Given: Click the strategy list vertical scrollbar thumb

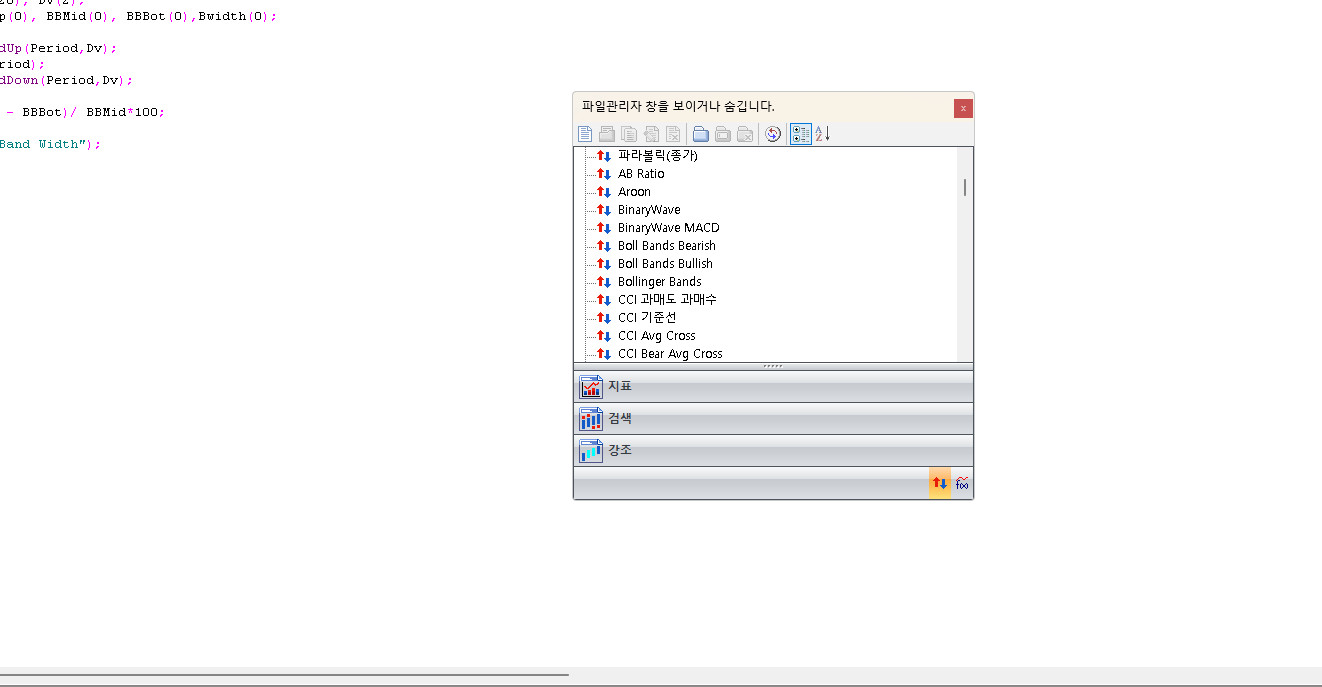Looking at the screenshot, I should (x=965, y=187).
